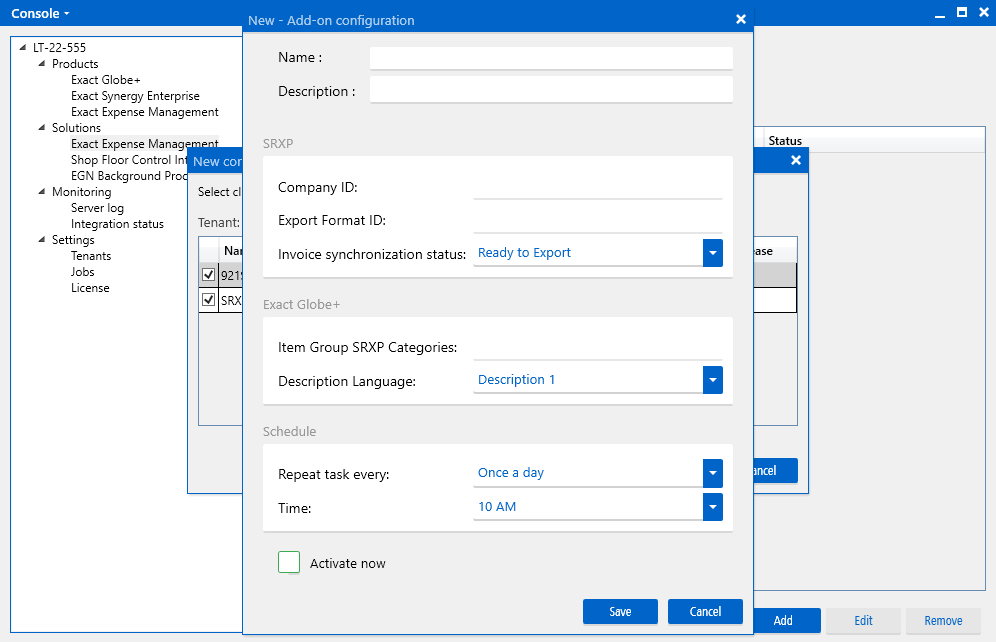Tick the Activate now checkbox
The image size is (996, 642).
click(289, 562)
